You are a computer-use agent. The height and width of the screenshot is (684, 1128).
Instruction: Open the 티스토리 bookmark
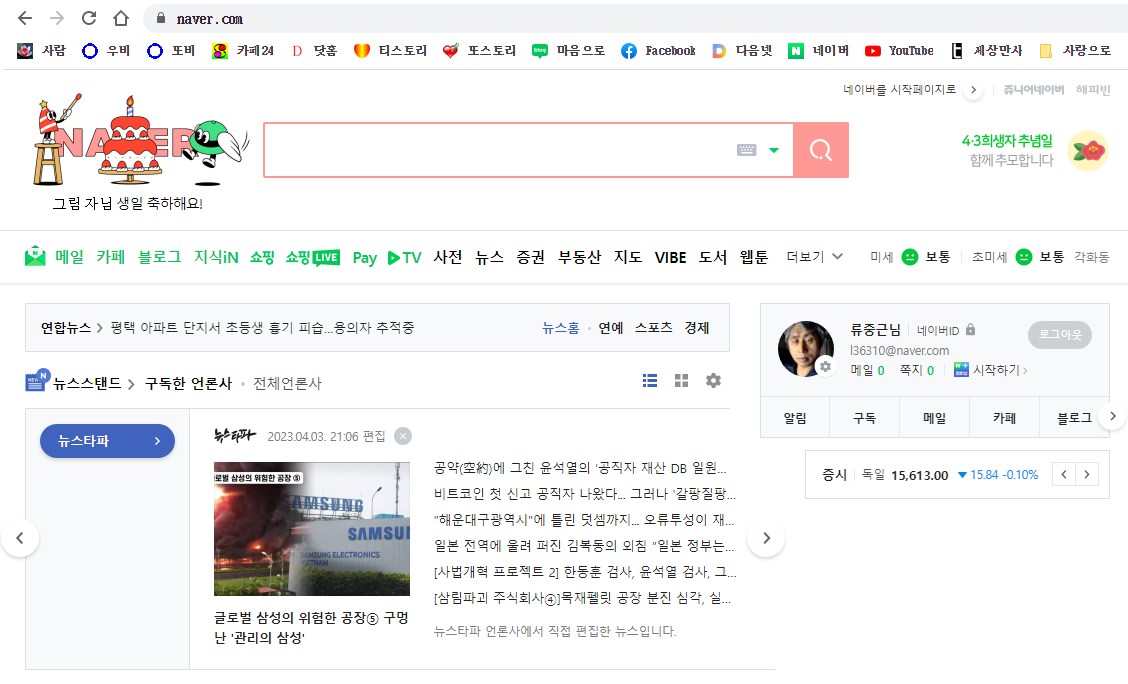point(391,50)
